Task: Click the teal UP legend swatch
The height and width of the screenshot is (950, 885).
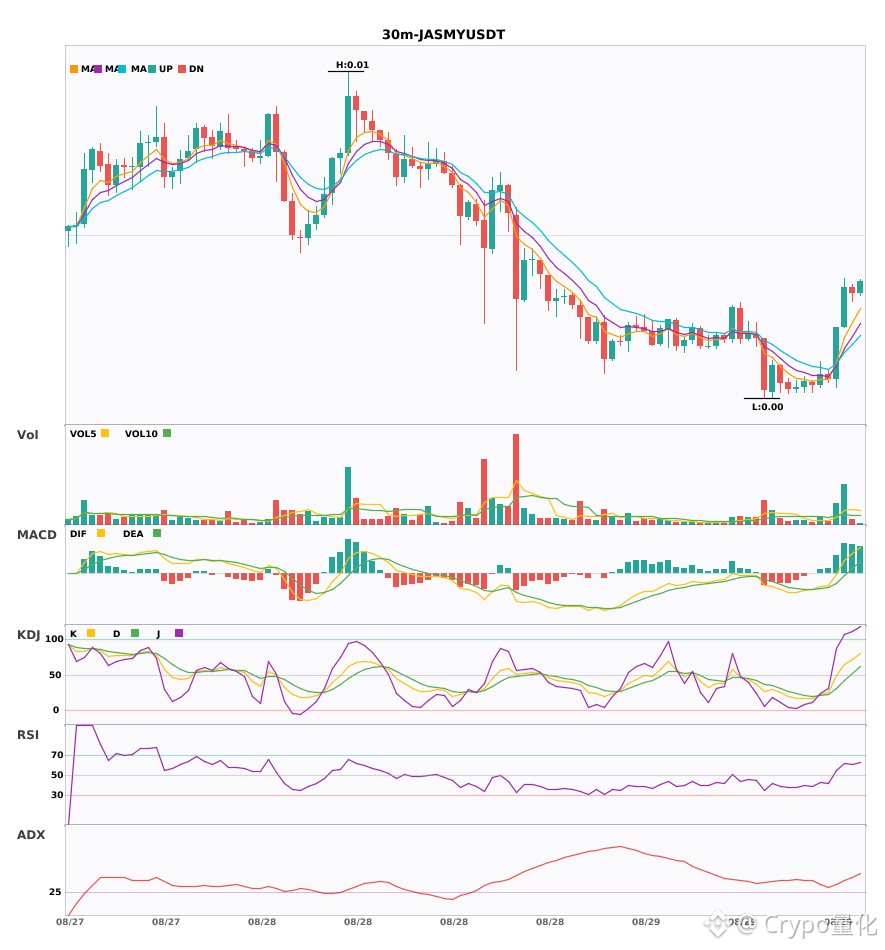Action: coord(152,69)
